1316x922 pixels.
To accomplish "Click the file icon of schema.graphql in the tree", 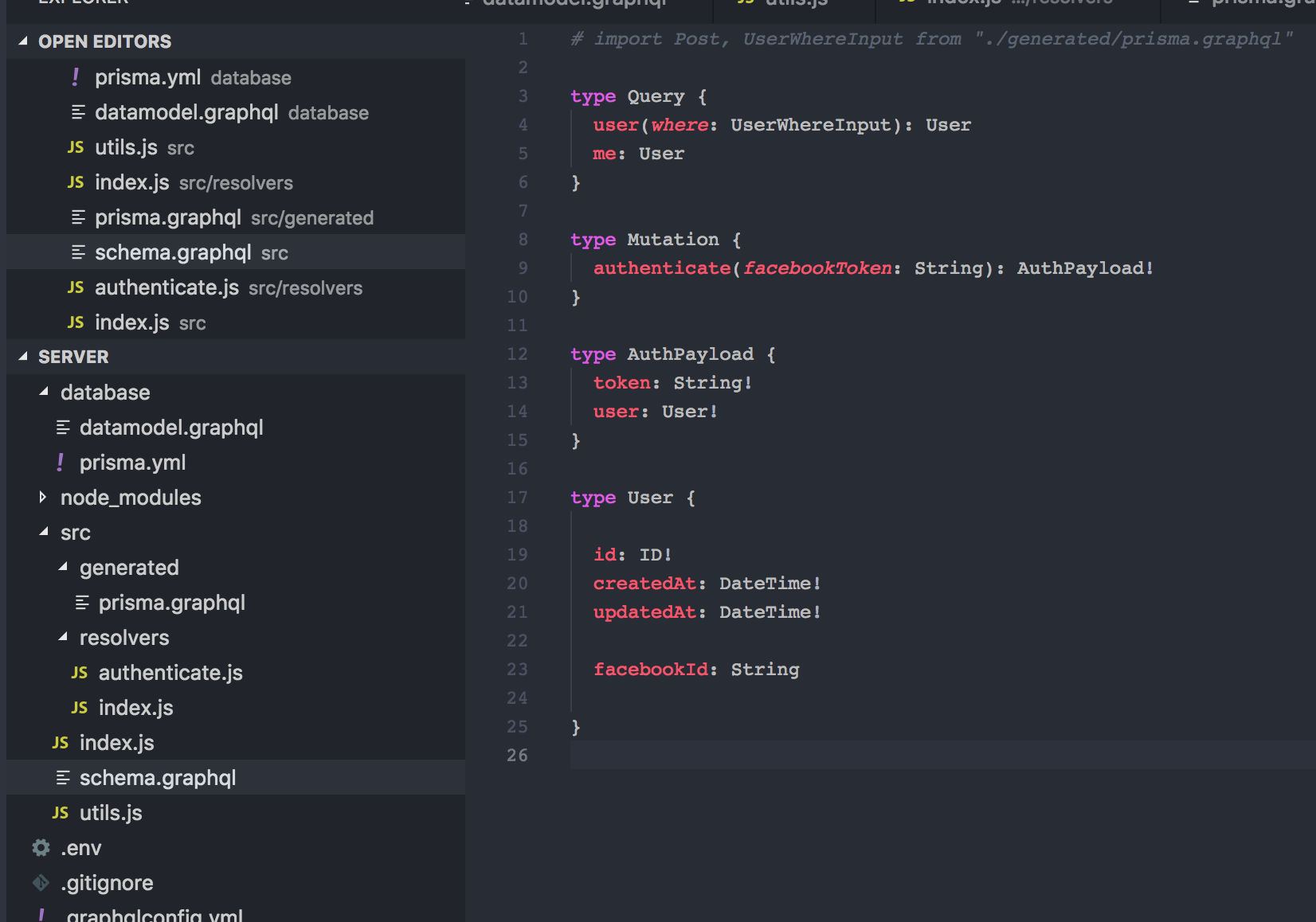I will [x=63, y=778].
